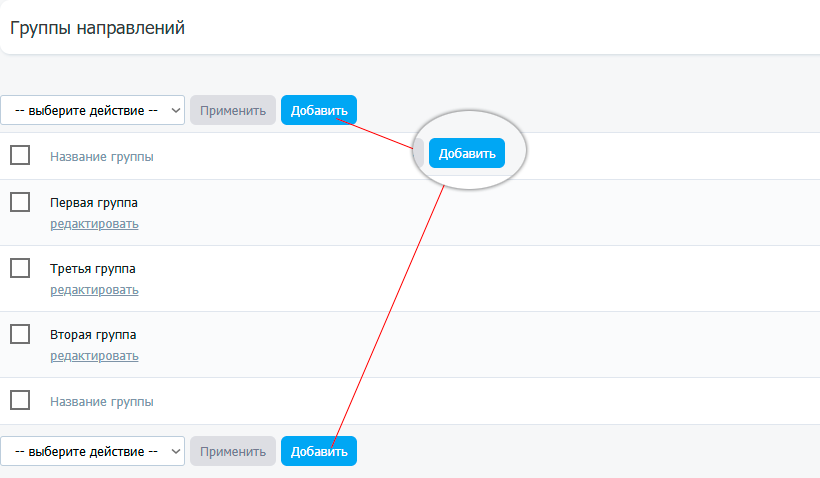Toggle the checkbox beside "Вторая группа"

tap(20, 334)
